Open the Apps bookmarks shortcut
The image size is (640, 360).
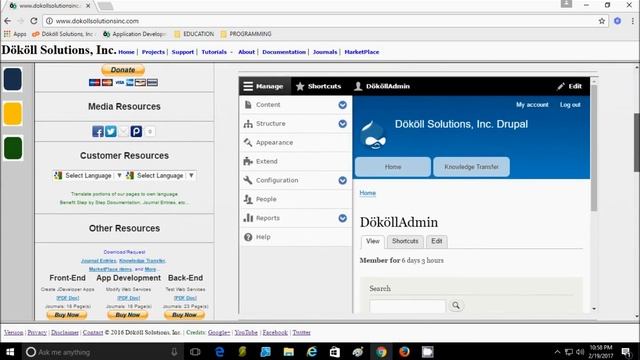tap(15, 34)
